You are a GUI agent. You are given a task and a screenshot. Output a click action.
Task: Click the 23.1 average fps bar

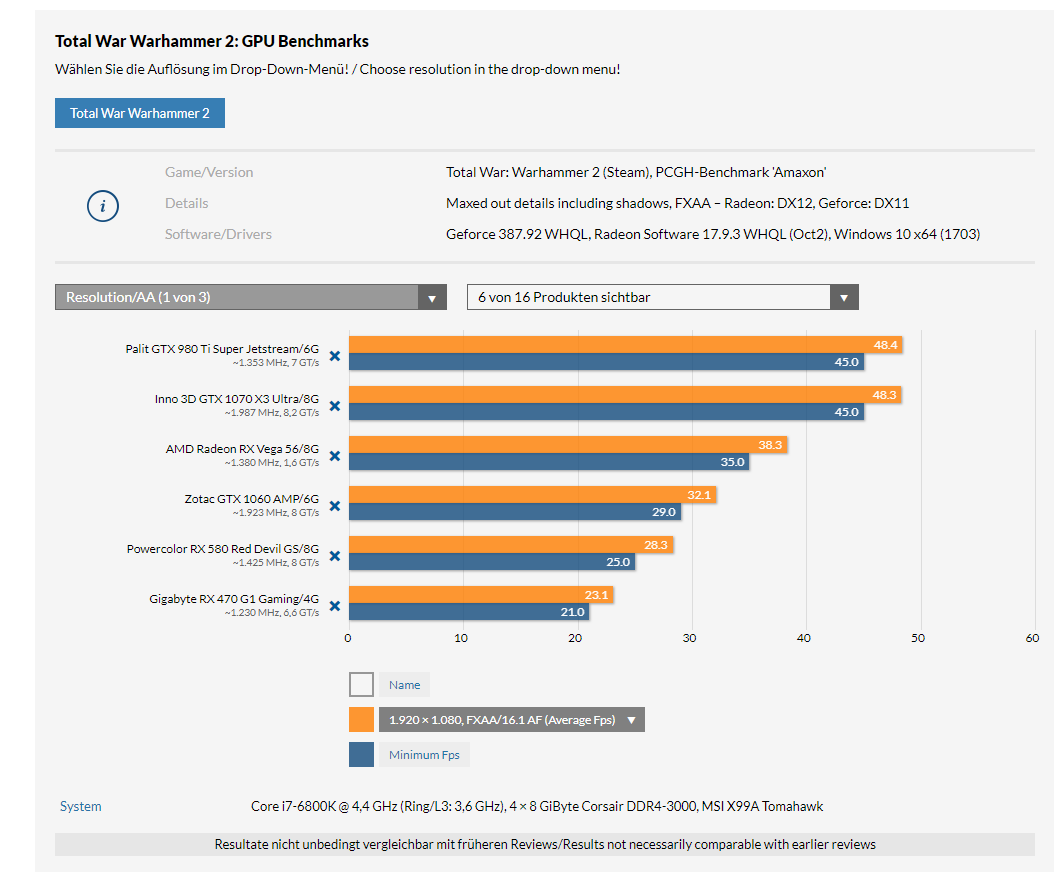click(481, 594)
